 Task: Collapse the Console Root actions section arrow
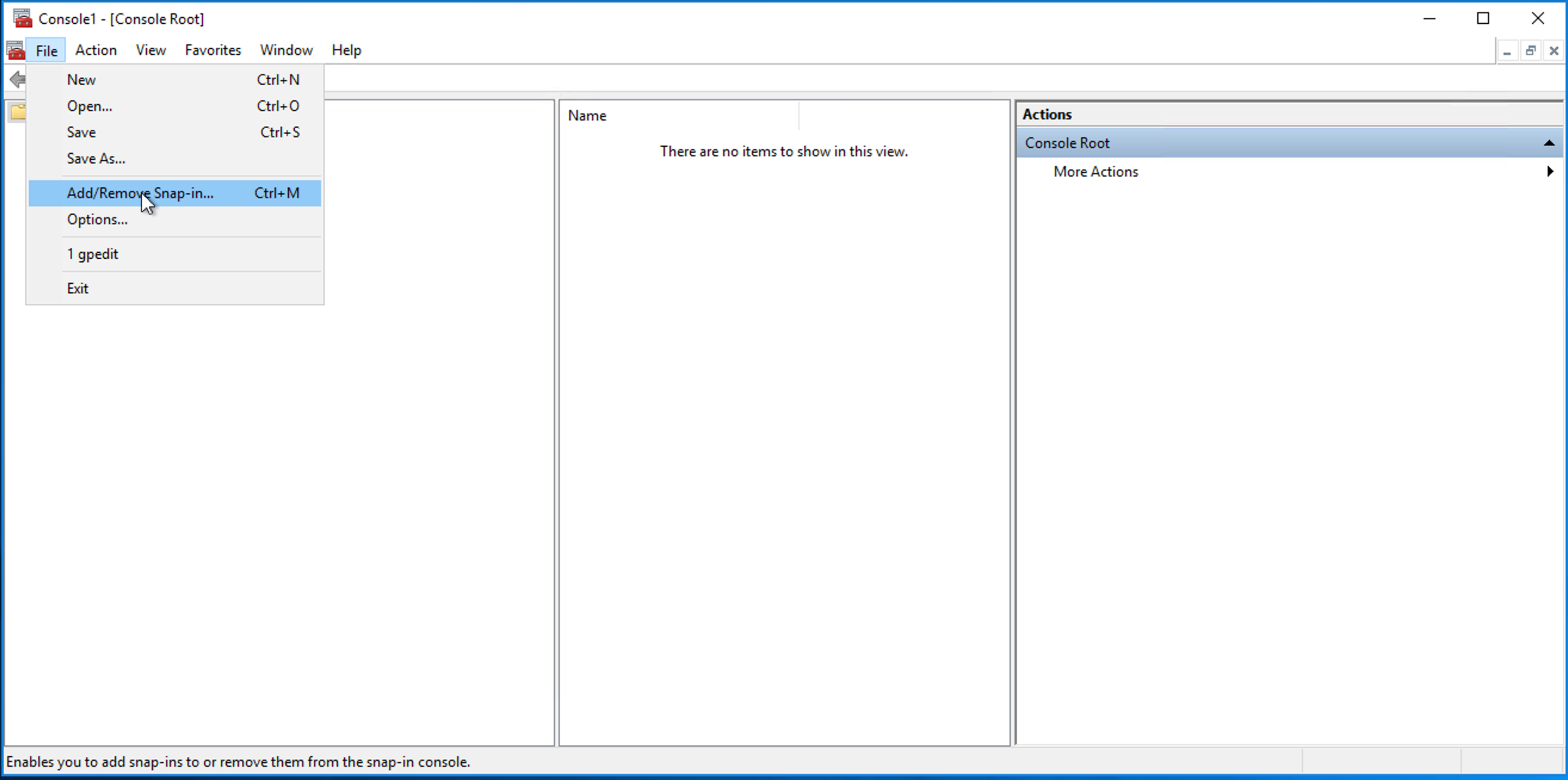tap(1549, 143)
